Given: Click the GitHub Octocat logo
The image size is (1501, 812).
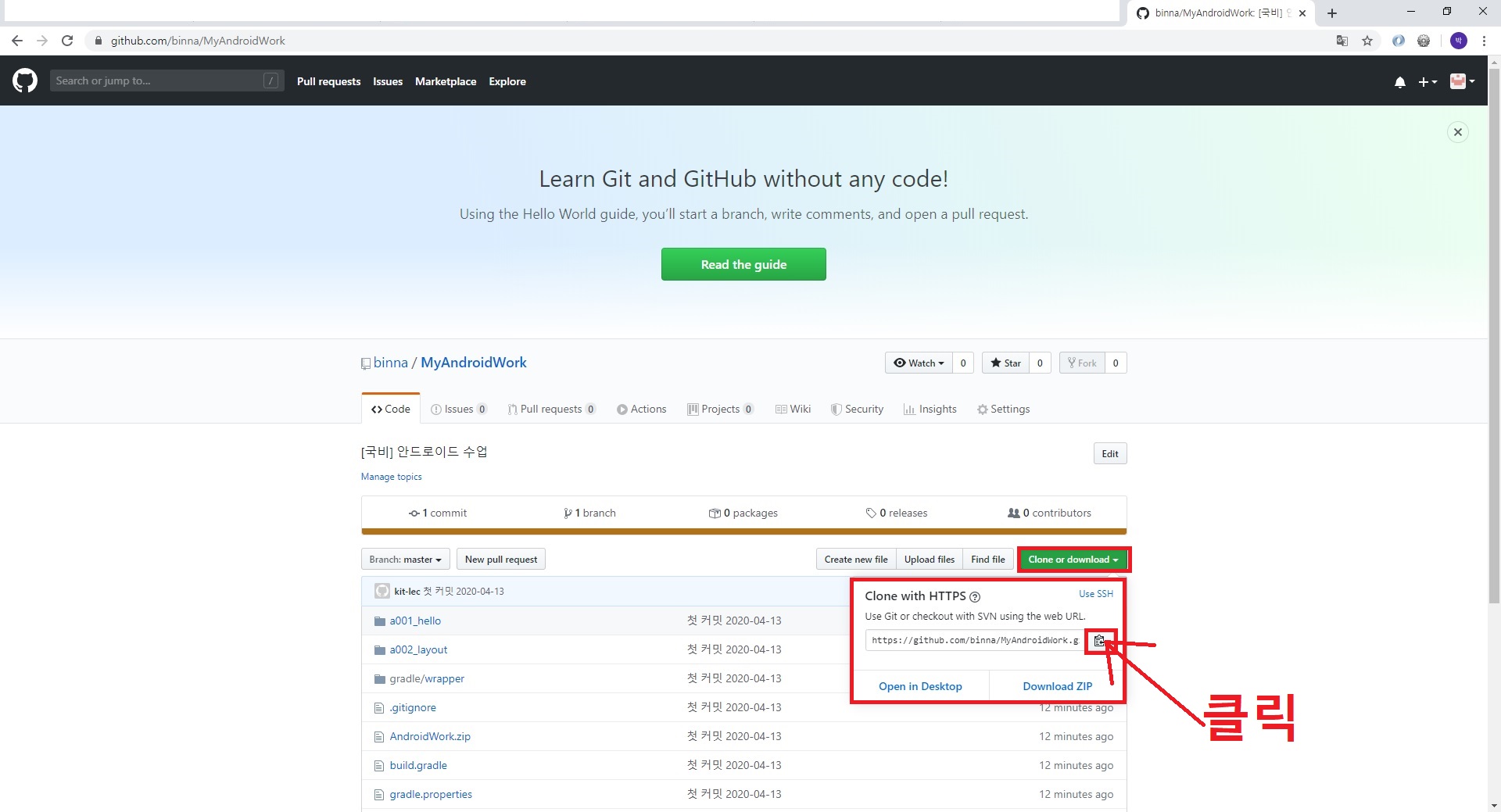Looking at the screenshot, I should [25, 80].
